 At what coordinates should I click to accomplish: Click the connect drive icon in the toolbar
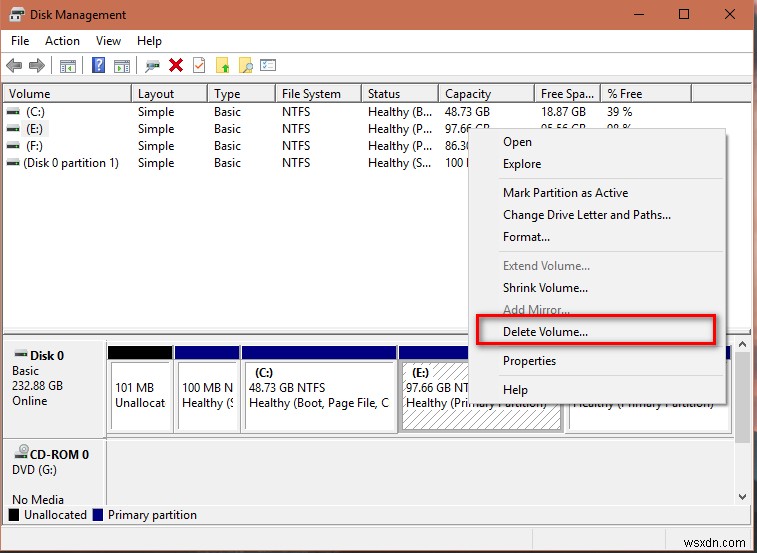tap(152, 66)
